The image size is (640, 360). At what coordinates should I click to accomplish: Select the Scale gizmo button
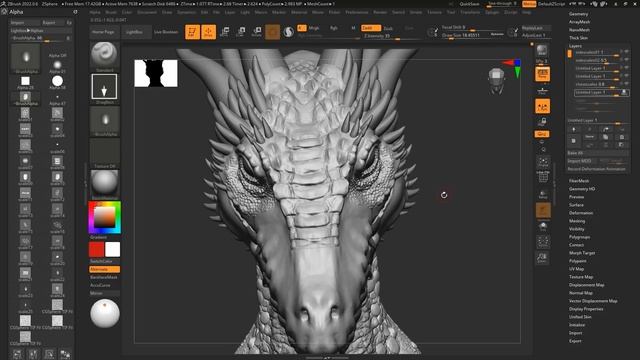pos(241,32)
